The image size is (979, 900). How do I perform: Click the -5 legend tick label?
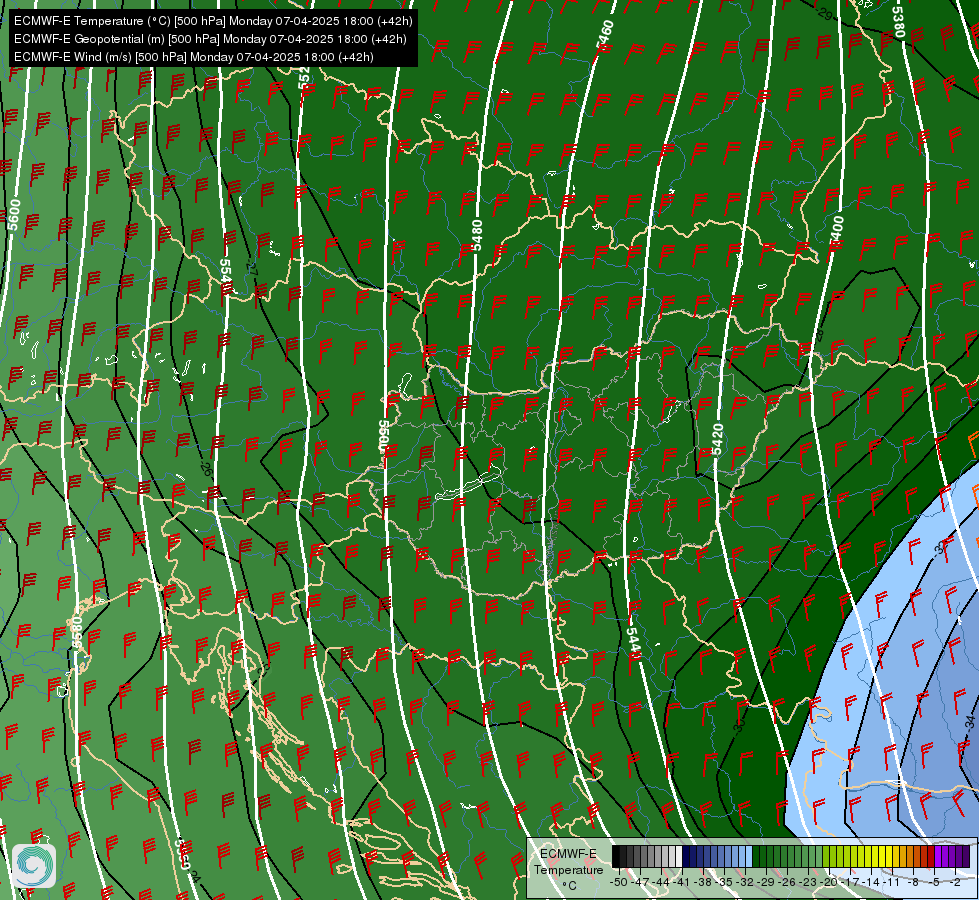[934, 882]
